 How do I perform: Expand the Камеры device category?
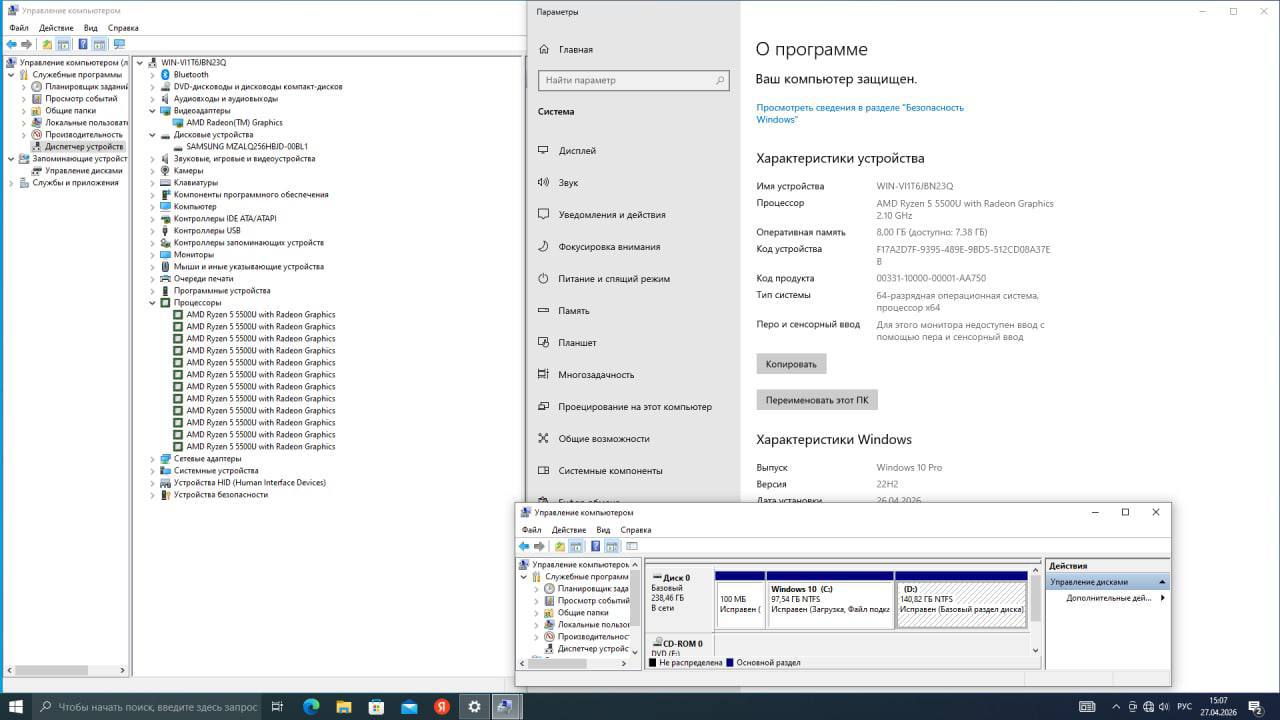pyautogui.click(x=153, y=171)
